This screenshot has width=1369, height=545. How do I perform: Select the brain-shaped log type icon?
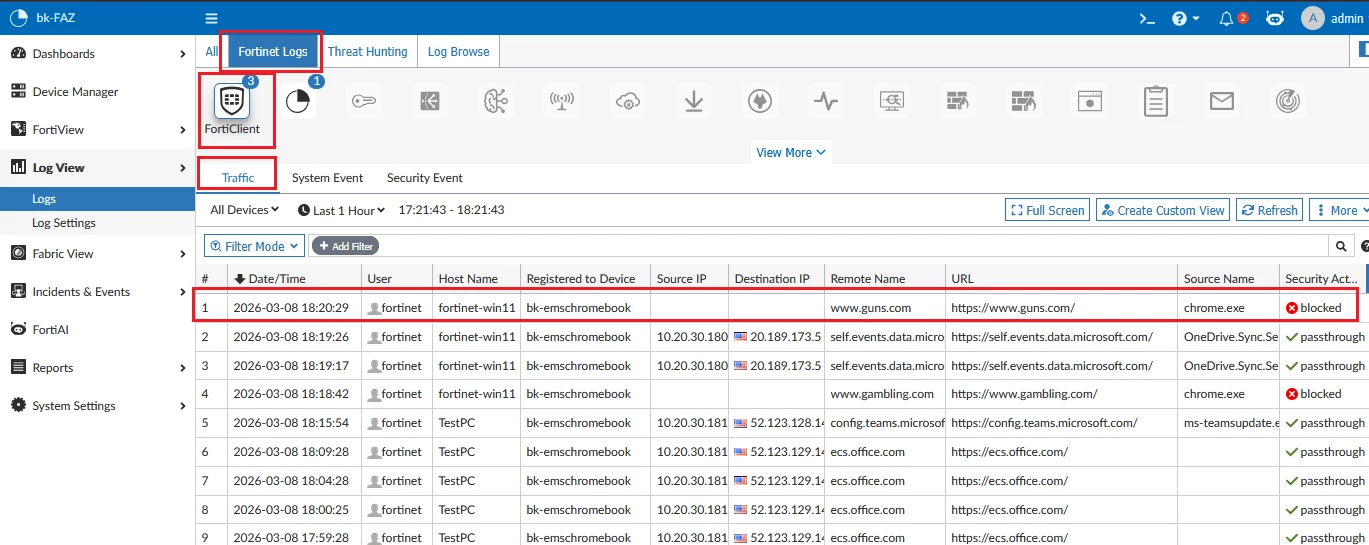coord(496,101)
